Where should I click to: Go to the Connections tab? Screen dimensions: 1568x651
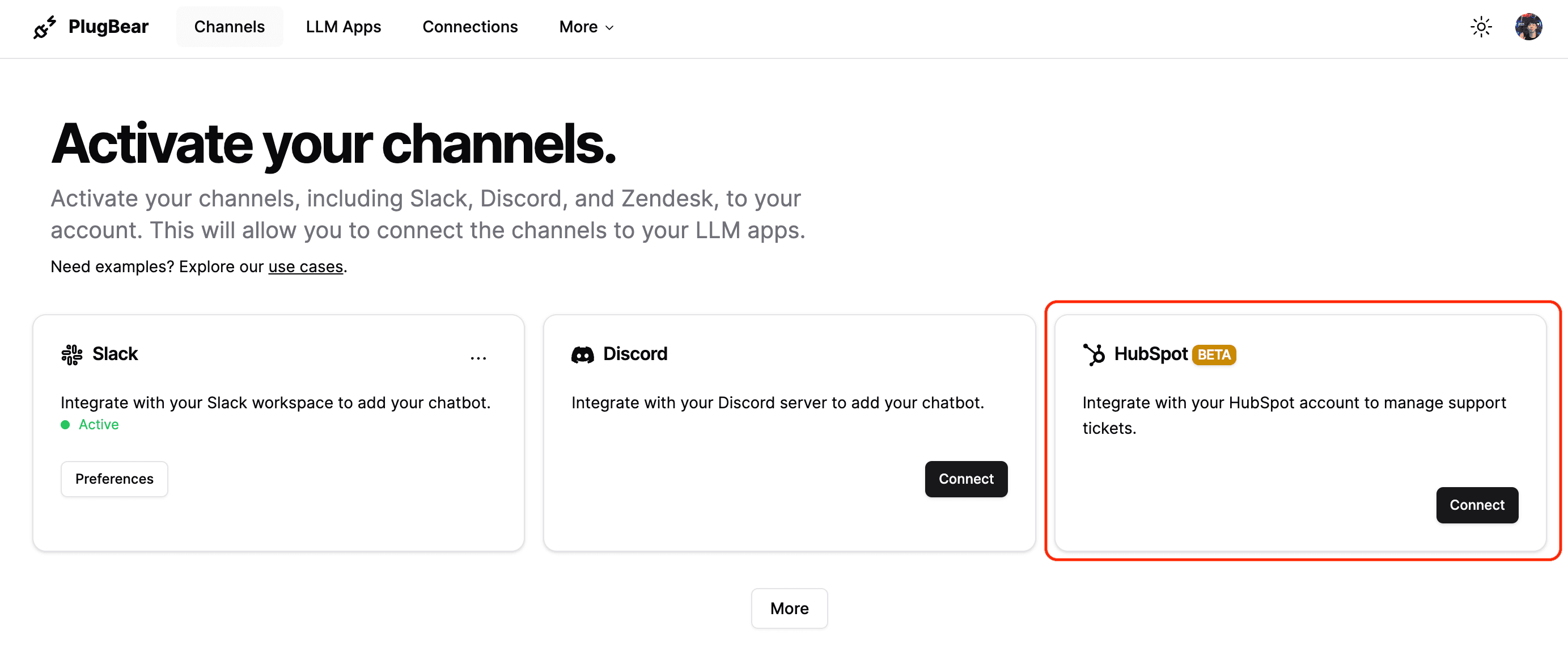pos(470,27)
